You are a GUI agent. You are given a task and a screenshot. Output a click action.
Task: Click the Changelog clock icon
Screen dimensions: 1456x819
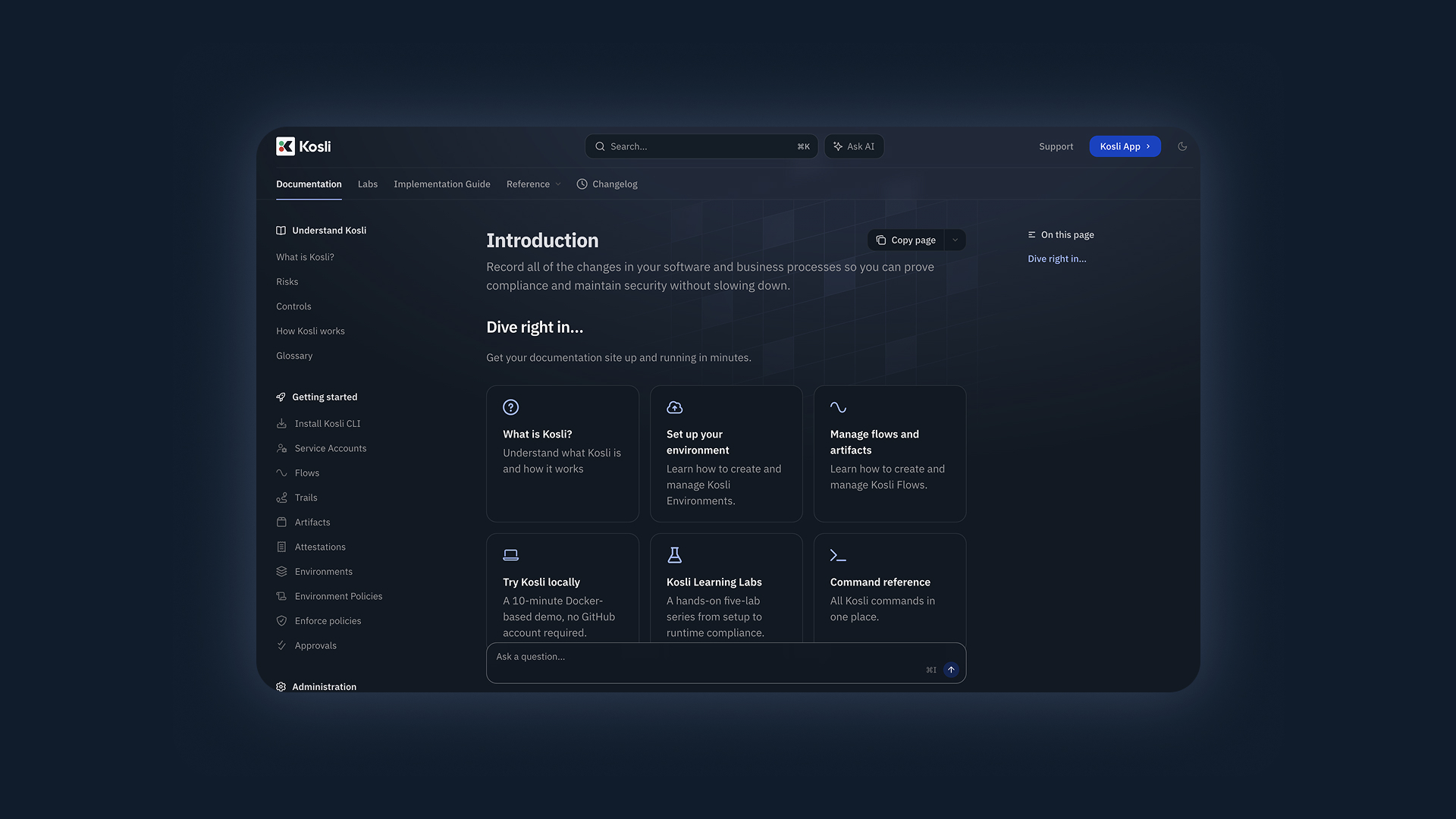point(582,184)
